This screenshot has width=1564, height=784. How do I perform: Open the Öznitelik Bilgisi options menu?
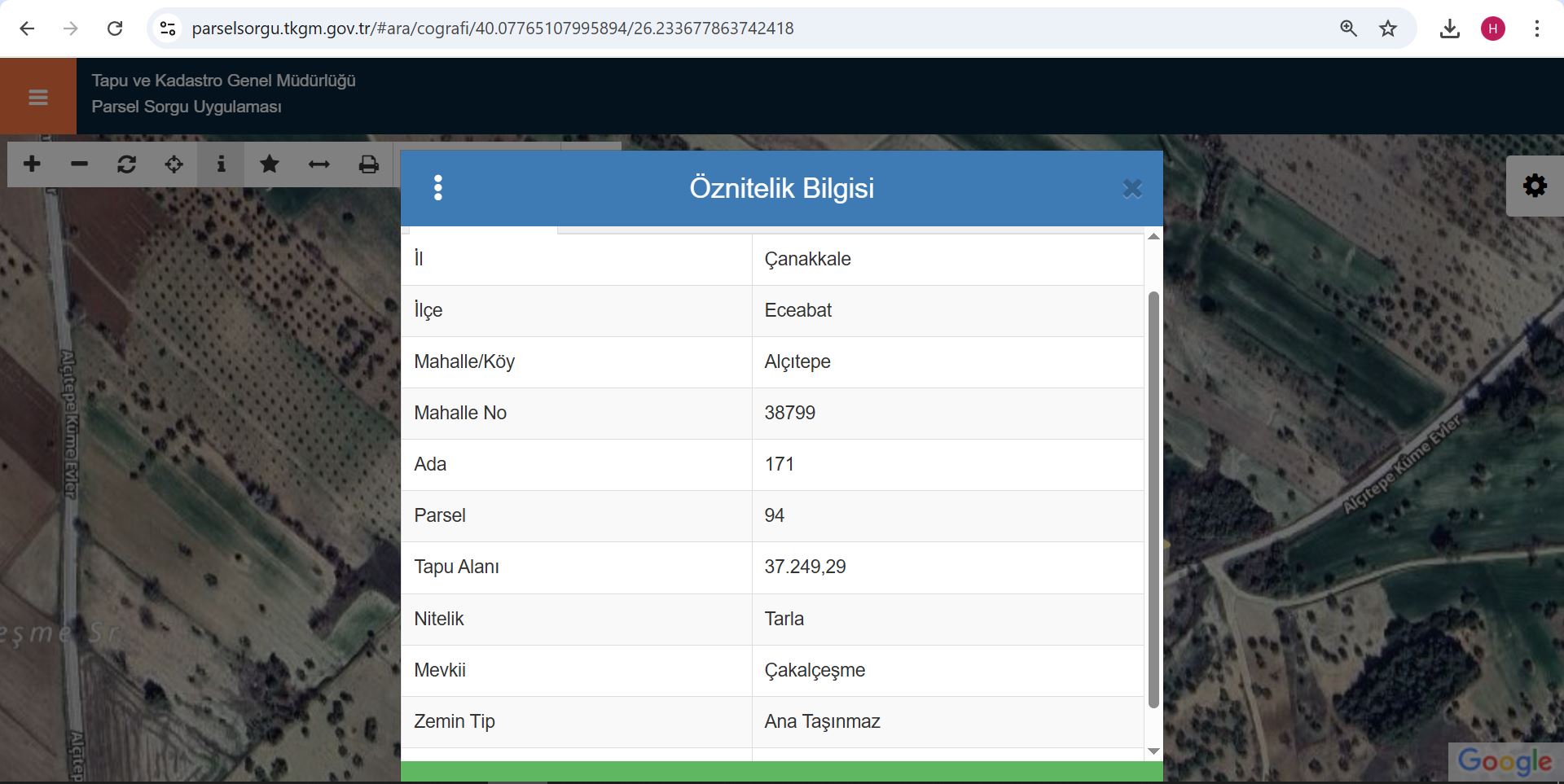438,188
